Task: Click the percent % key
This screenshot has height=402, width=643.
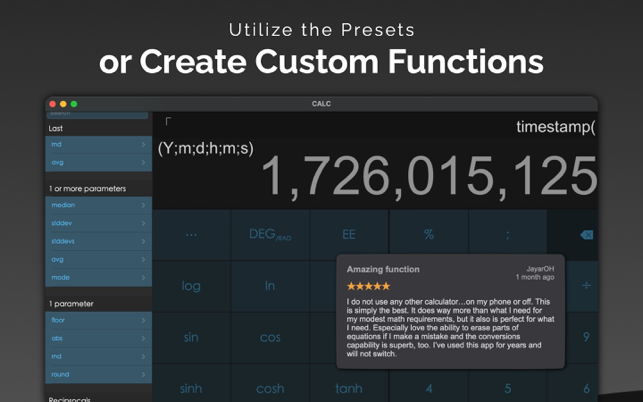Action: (x=429, y=235)
